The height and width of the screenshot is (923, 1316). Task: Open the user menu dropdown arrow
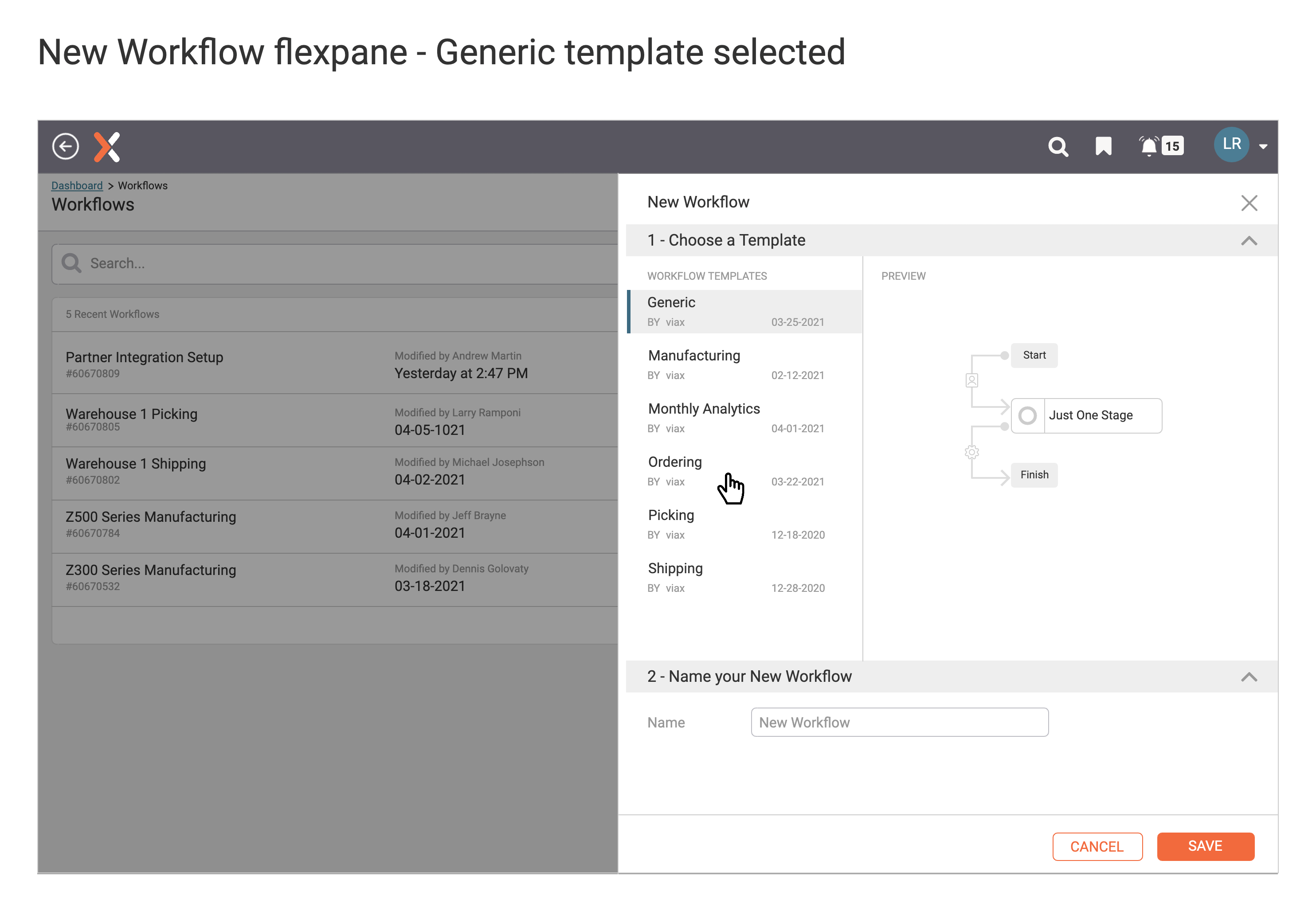pyautogui.click(x=1263, y=147)
